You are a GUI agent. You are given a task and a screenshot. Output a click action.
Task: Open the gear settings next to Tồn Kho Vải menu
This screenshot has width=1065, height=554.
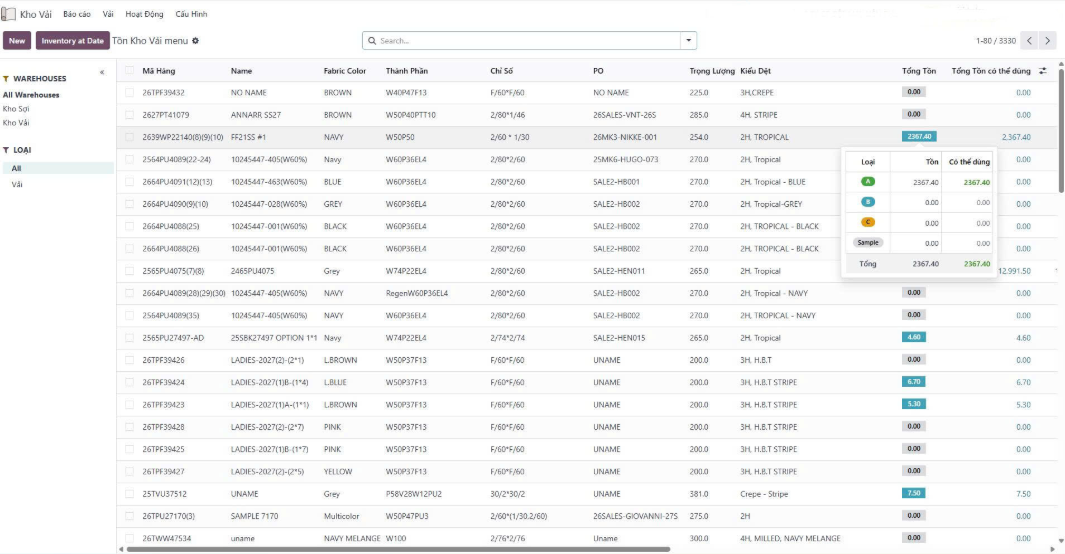point(196,41)
